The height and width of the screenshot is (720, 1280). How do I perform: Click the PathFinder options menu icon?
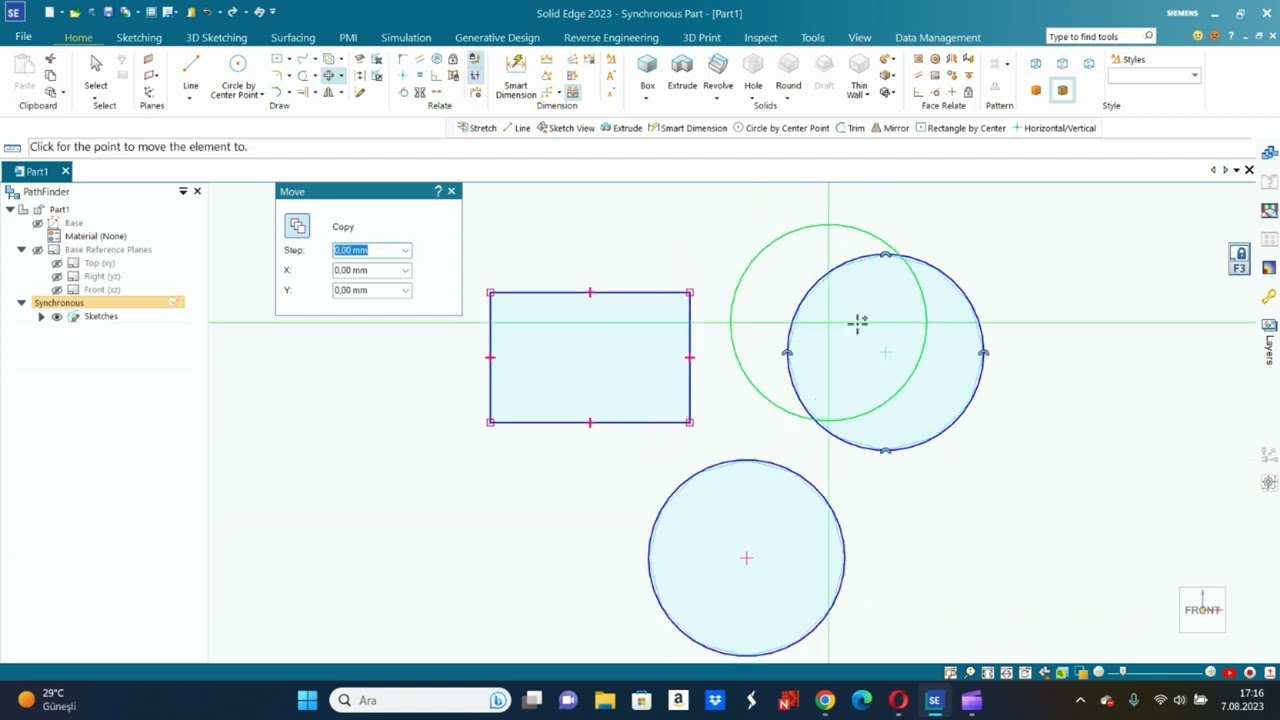[183, 191]
